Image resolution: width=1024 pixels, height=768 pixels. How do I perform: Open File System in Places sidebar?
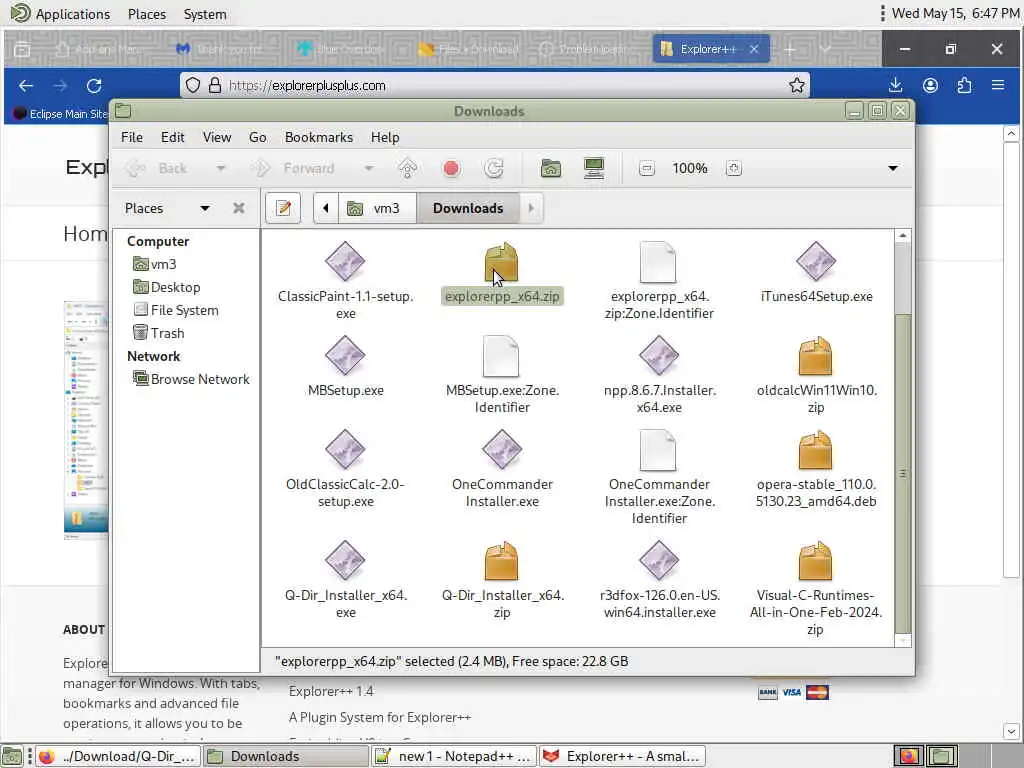pos(175,310)
